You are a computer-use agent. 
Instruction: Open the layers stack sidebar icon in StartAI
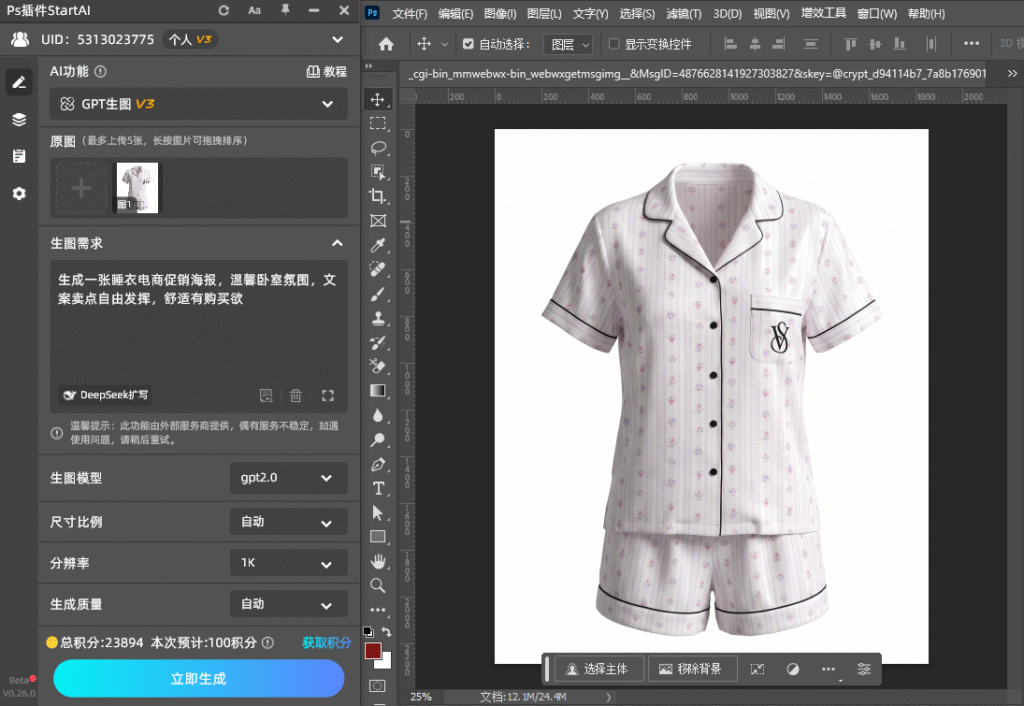19,120
